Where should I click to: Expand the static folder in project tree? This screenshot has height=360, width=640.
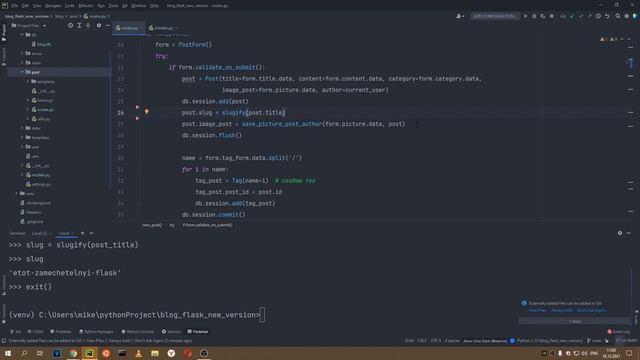click(22, 128)
